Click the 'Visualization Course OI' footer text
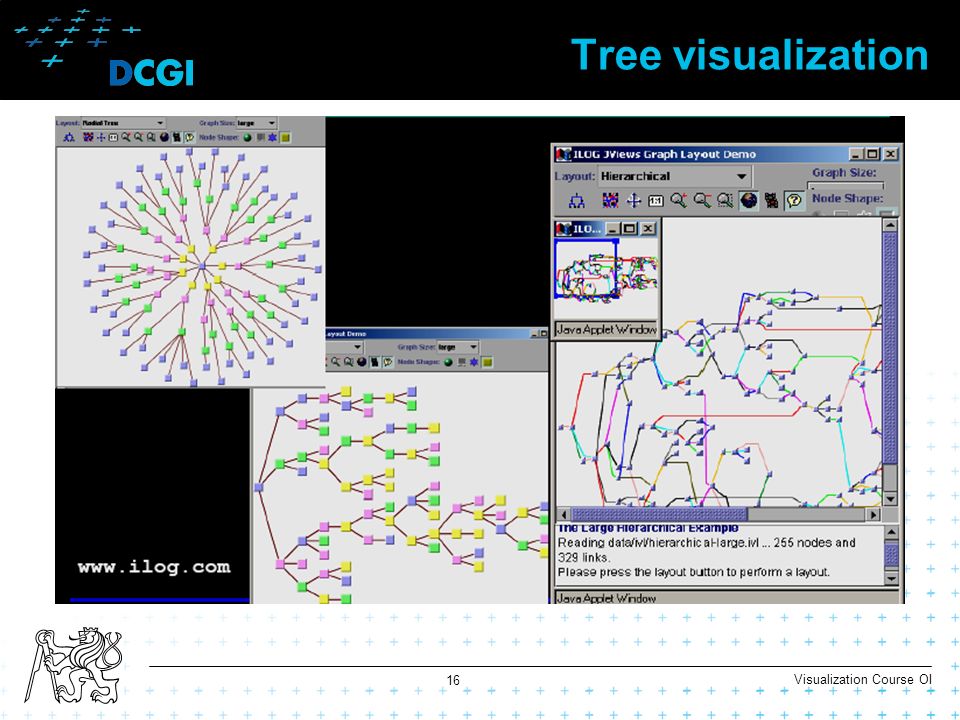960x720 pixels. click(x=862, y=679)
